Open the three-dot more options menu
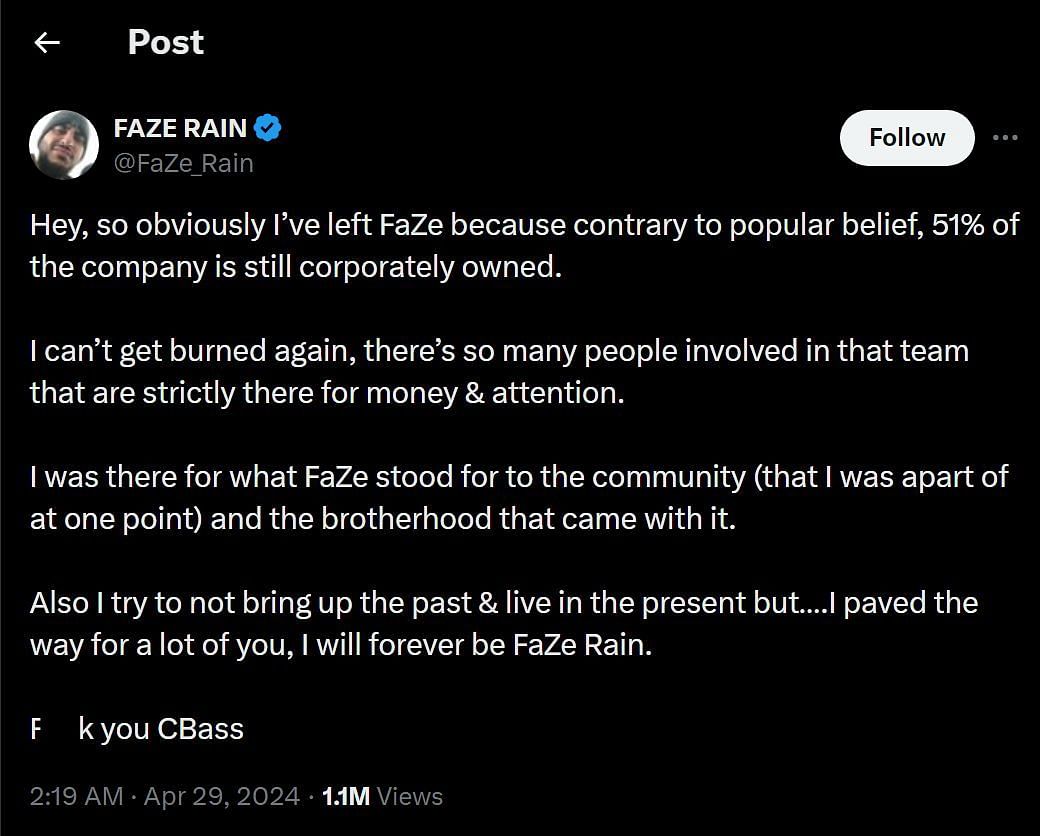1040x836 pixels. click(1004, 138)
